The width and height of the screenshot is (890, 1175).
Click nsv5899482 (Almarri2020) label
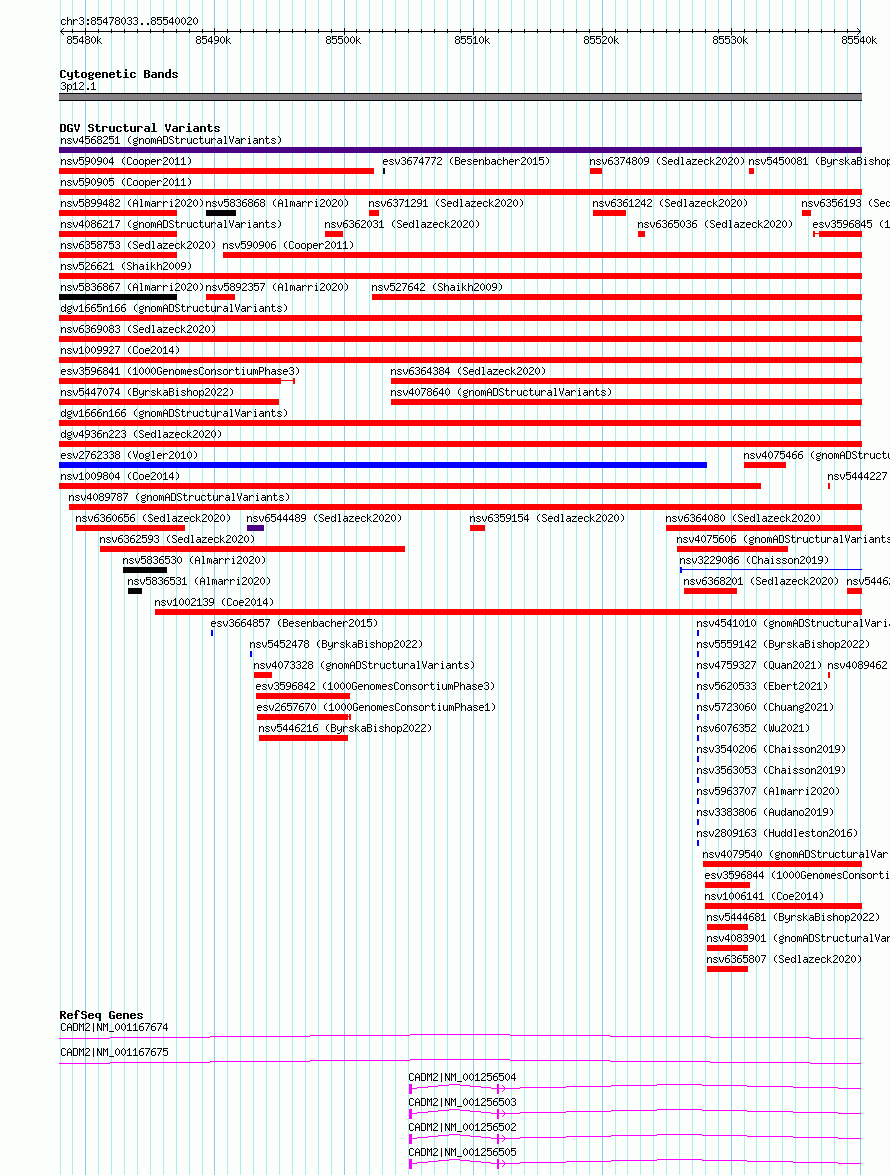[132, 203]
